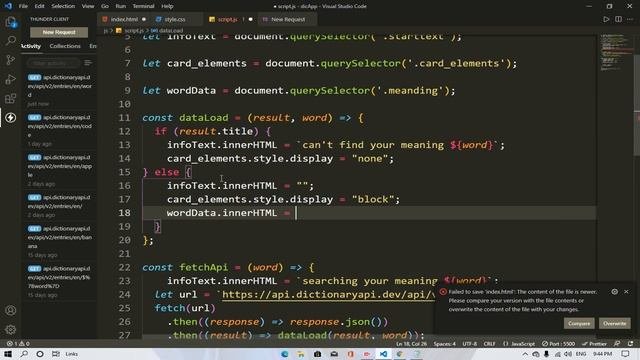This screenshot has width=640, height=360.
Task: Click the Prettier status bar item
Action: point(594,344)
